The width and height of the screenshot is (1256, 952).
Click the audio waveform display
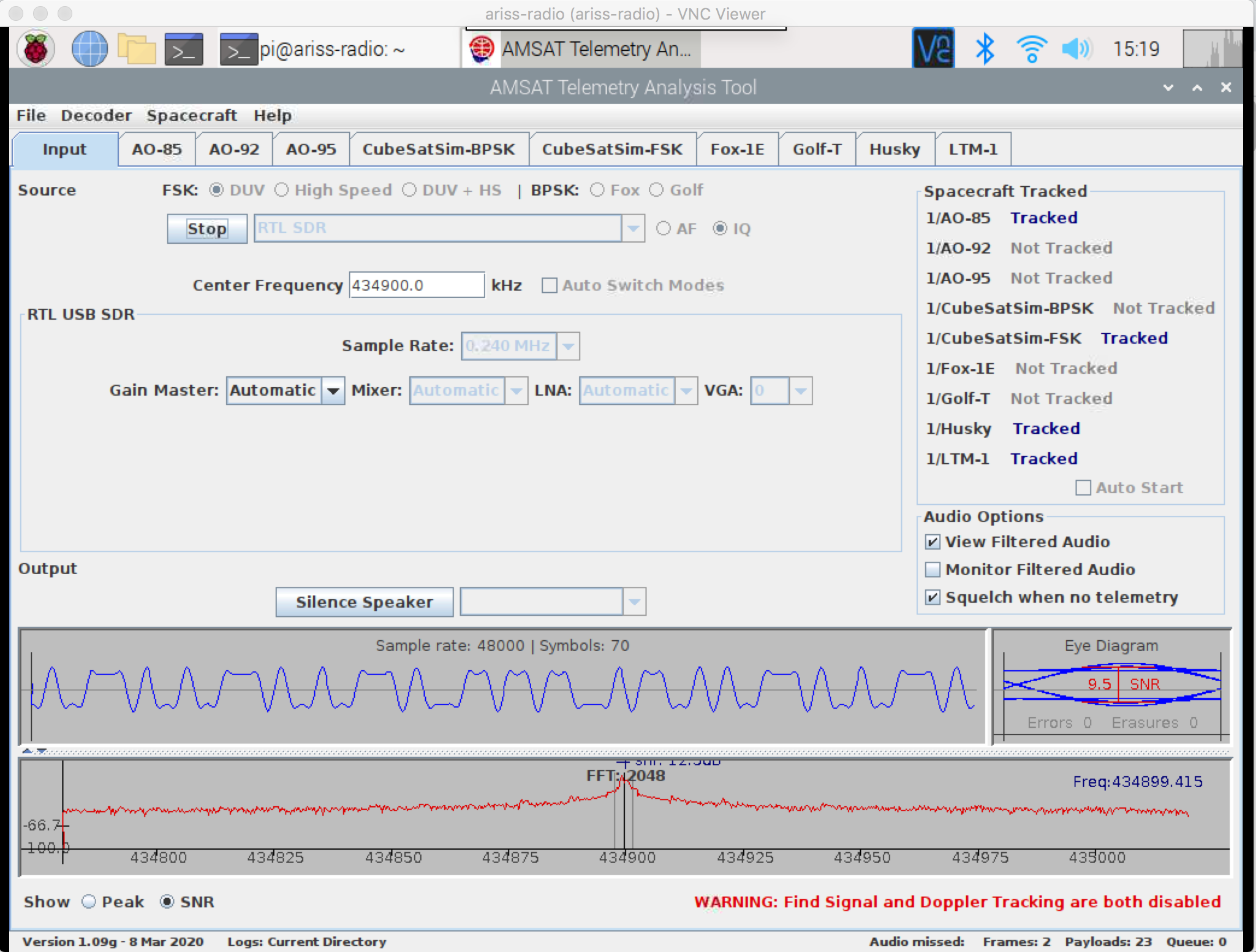502,686
